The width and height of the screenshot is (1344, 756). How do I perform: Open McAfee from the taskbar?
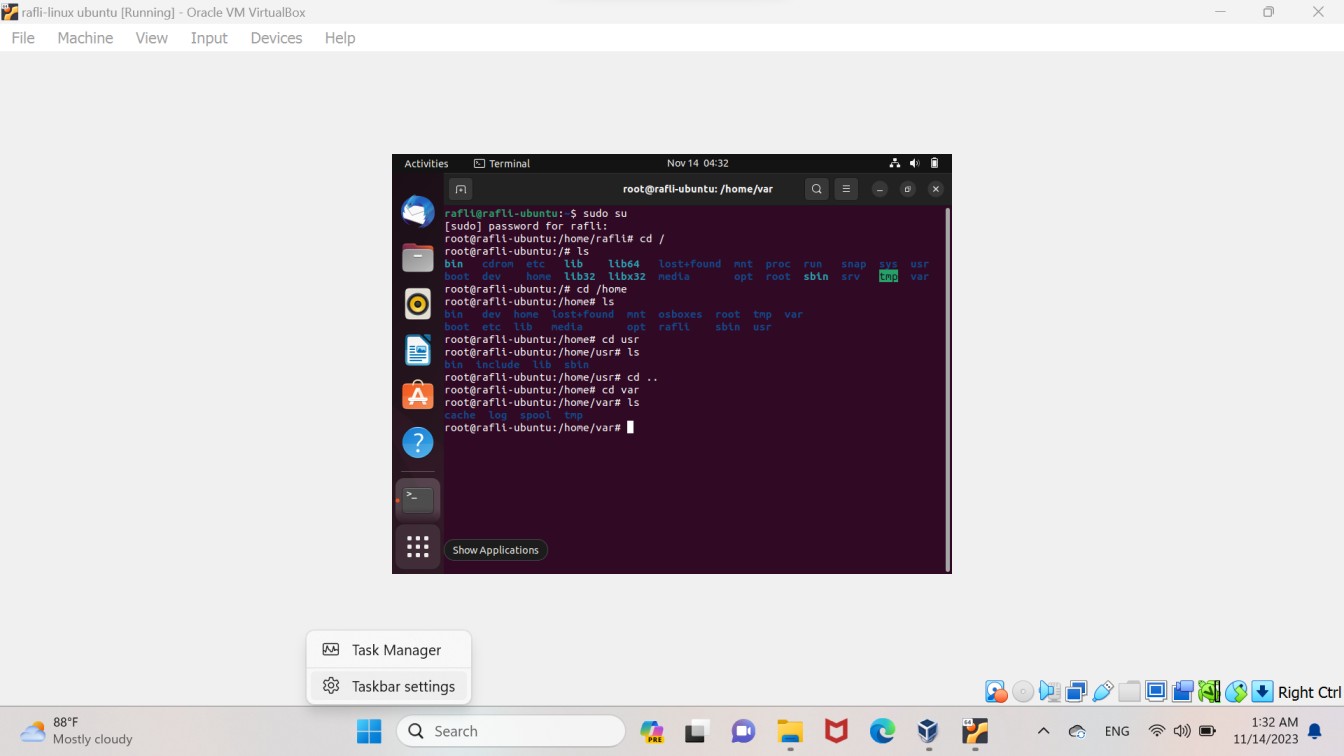836,732
